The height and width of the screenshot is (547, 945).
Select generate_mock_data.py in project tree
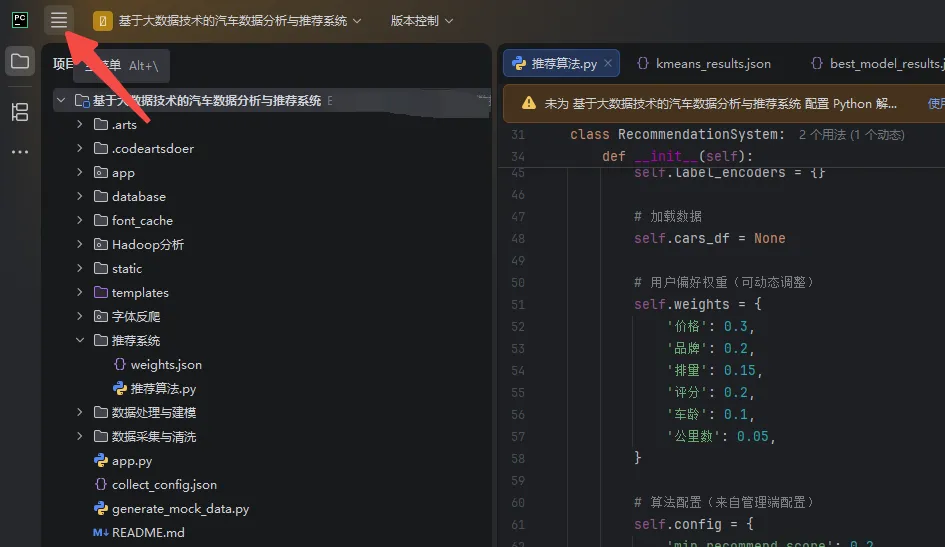tap(180, 508)
